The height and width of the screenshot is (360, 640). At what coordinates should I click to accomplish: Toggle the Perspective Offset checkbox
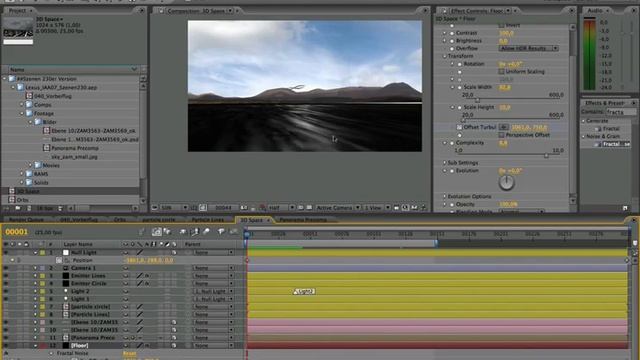pos(501,135)
